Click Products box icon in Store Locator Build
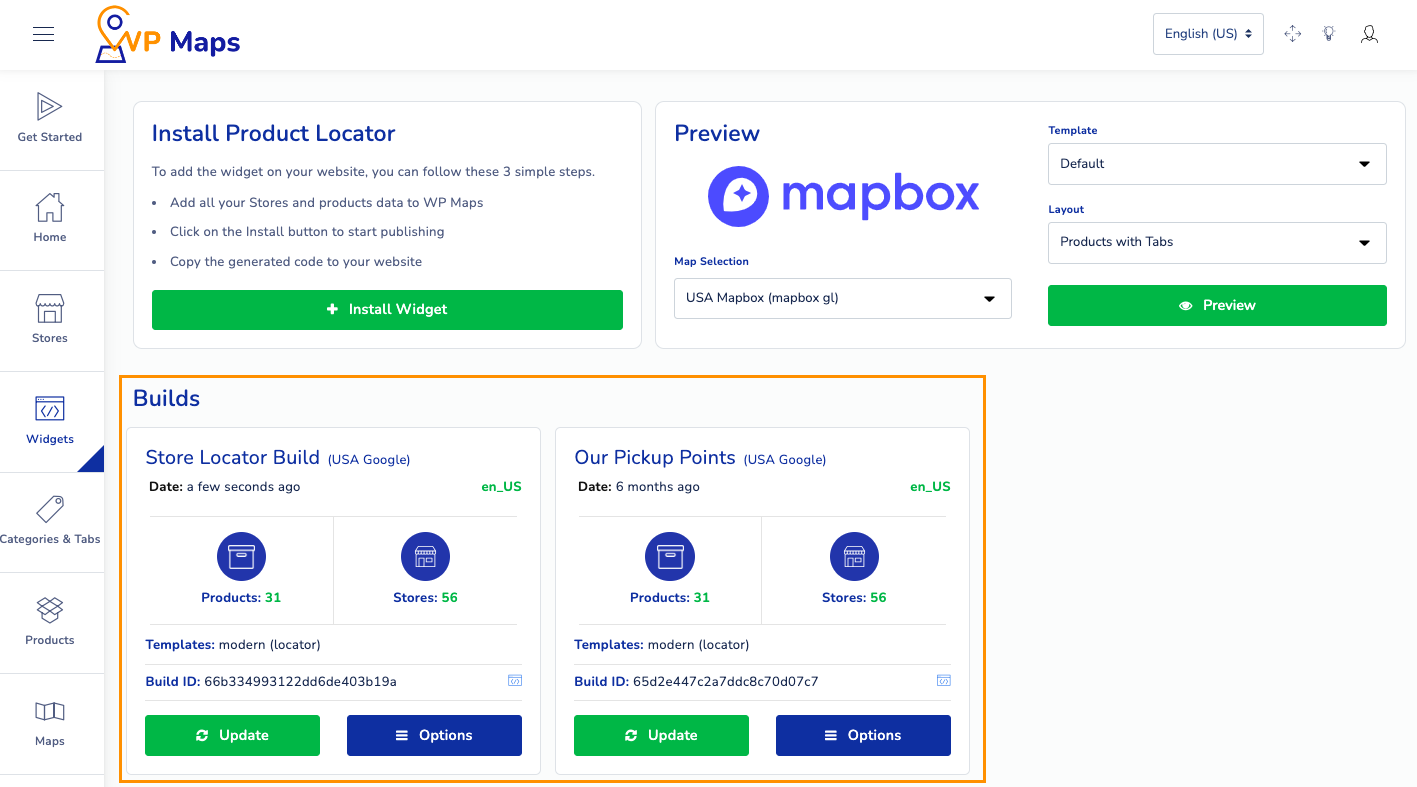Viewport: 1417px width, 787px height. 241,557
